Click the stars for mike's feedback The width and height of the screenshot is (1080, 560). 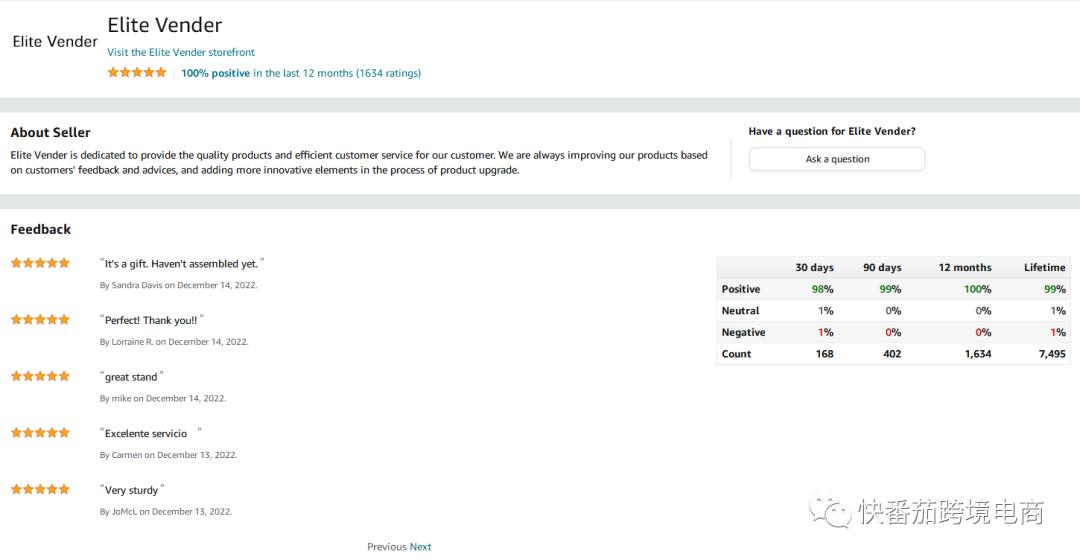40,376
